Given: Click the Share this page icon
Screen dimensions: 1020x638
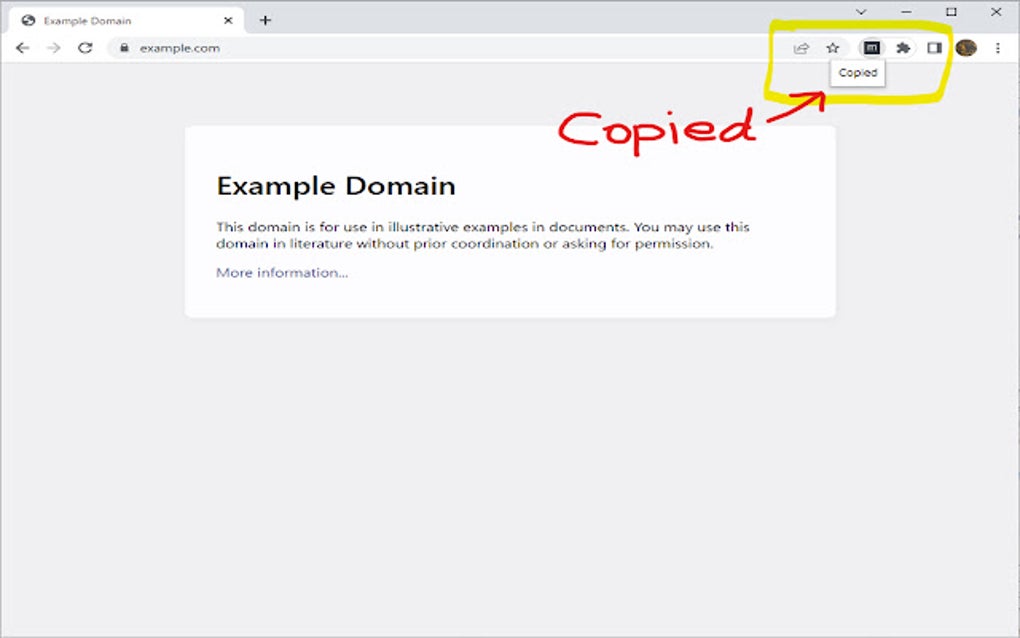Looking at the screenshot, I should point(800,47).
